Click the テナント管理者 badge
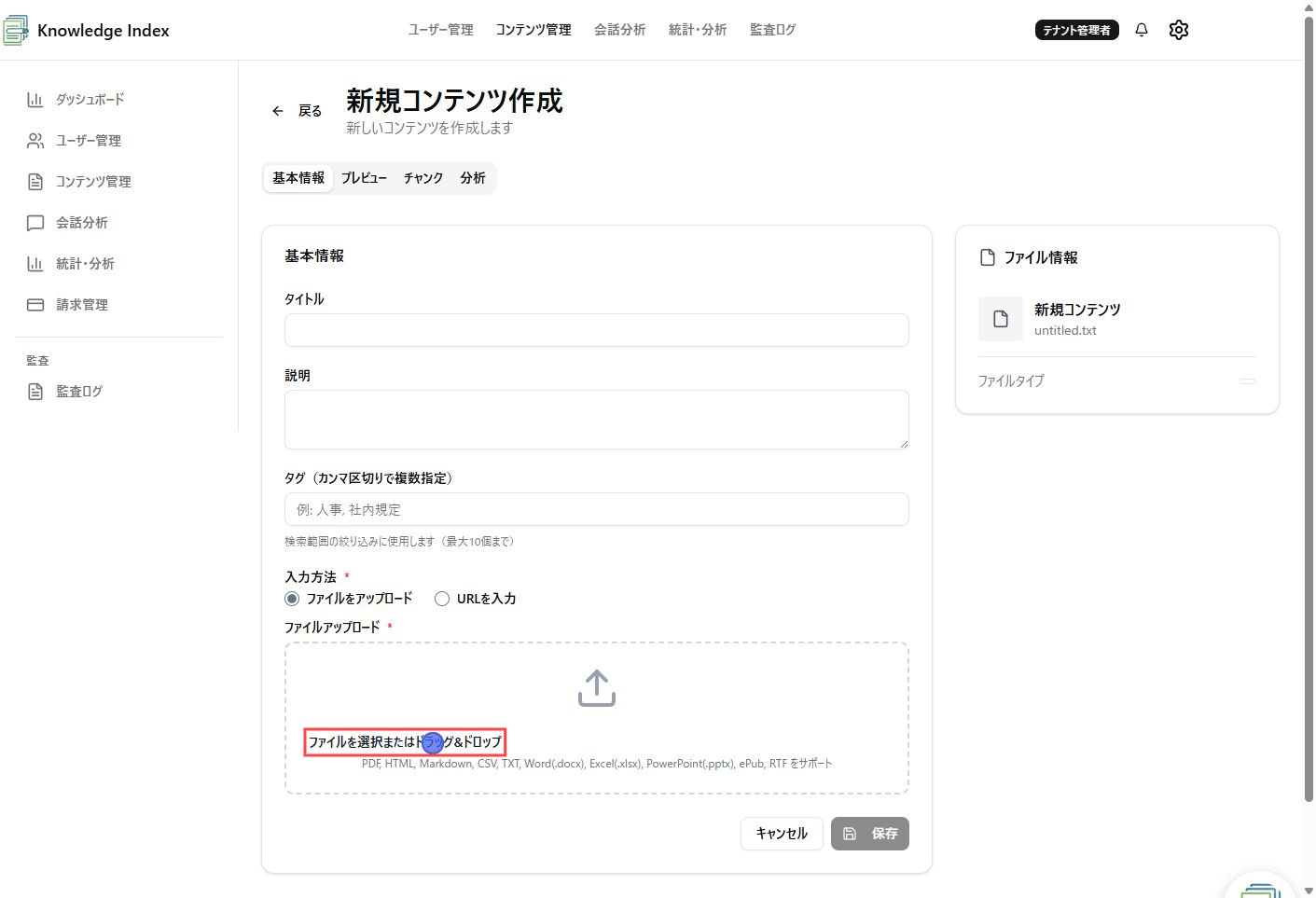This screenshot has height=898, width=1316. tap(1076, 30)
